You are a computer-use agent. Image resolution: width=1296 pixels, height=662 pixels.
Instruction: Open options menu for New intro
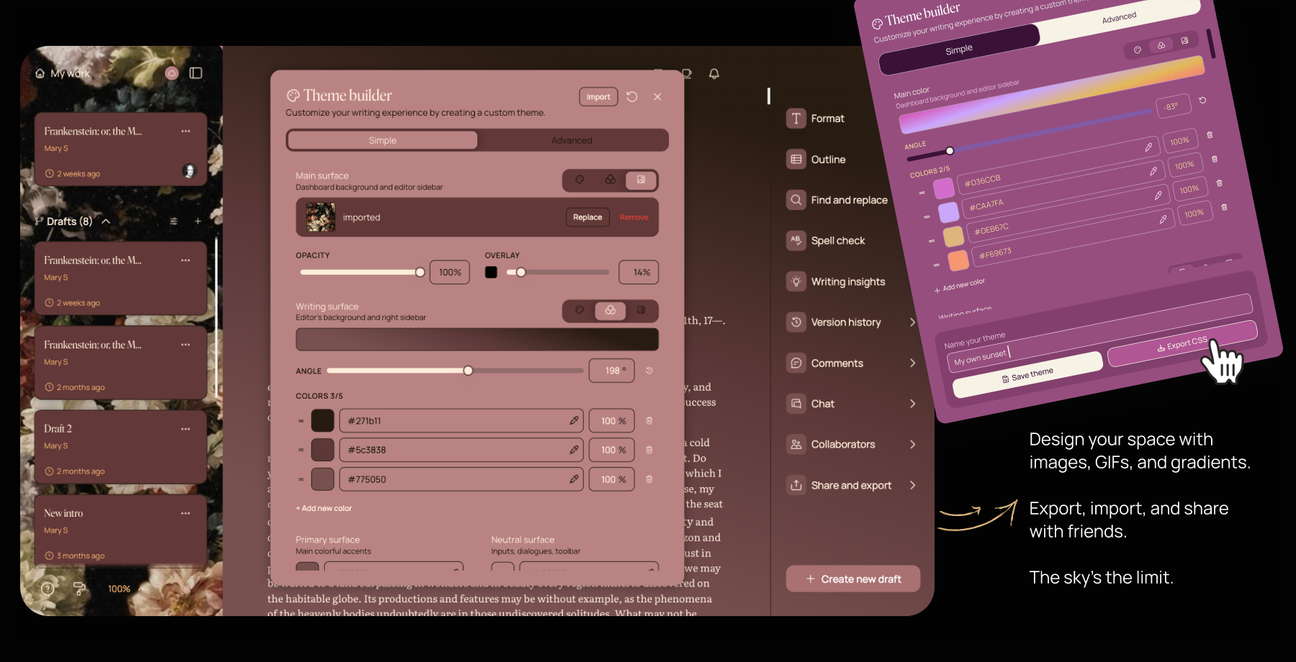186,513
